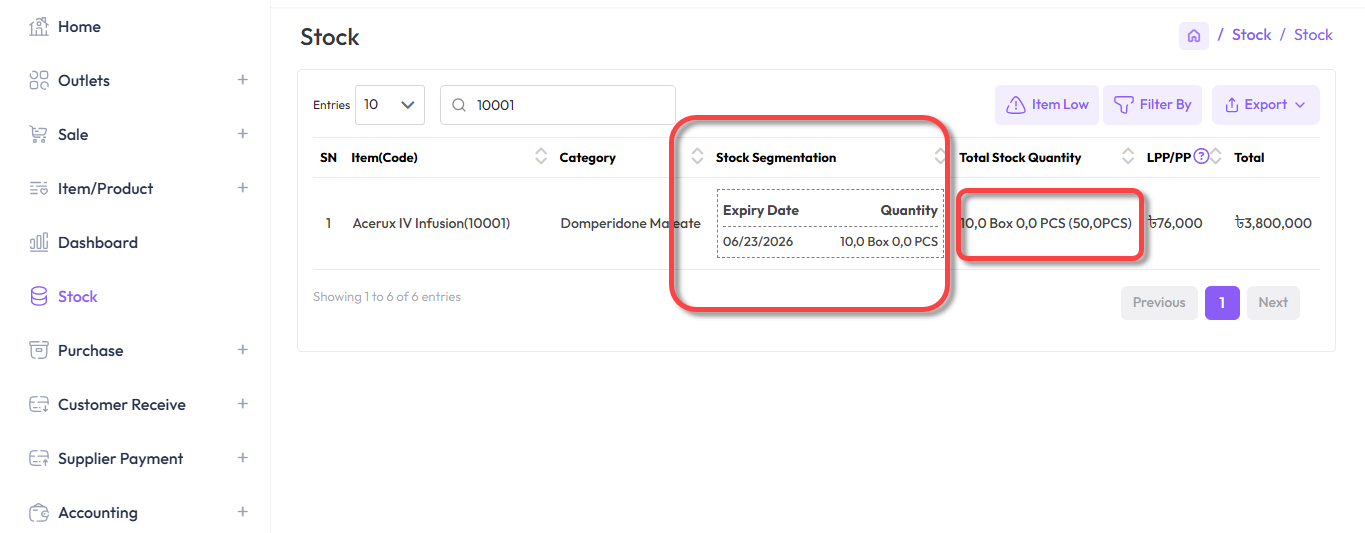The height and width of the screenshot is (533, 1365).
Task: Click the Sale cart icon in sidebar
Action: click(39, 135)
